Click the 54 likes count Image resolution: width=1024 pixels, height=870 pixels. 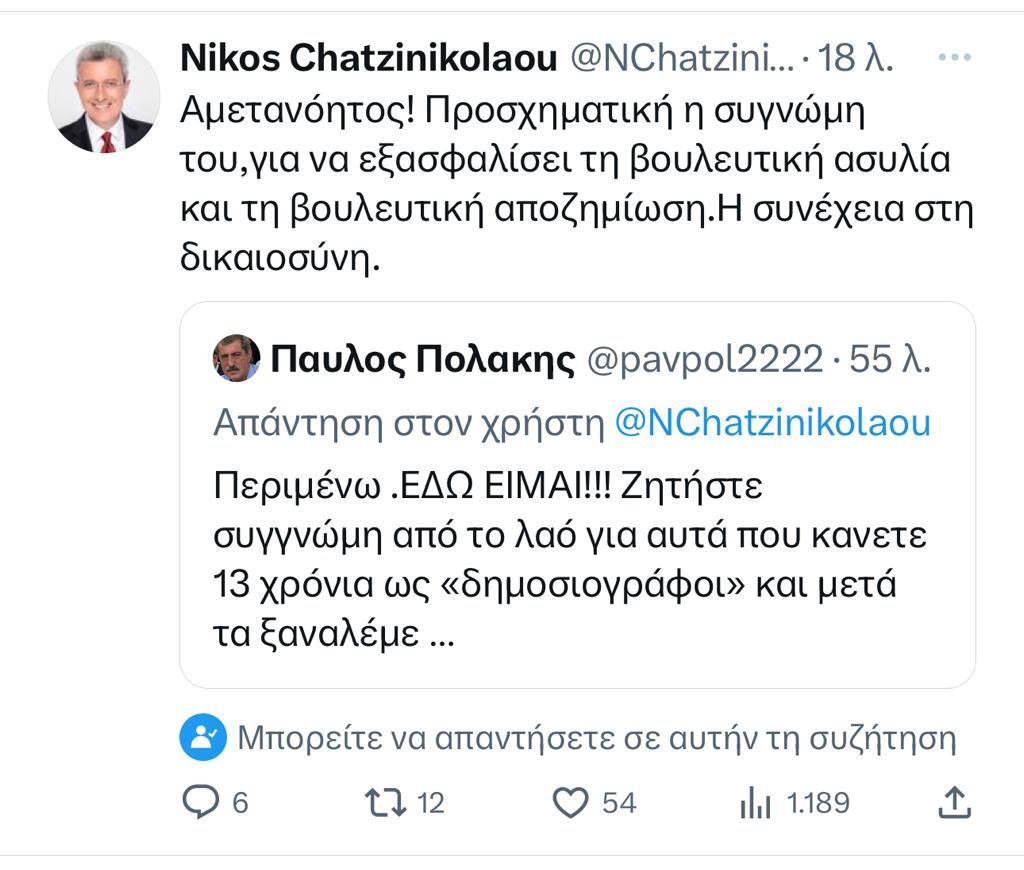click(x=619, y=802)
